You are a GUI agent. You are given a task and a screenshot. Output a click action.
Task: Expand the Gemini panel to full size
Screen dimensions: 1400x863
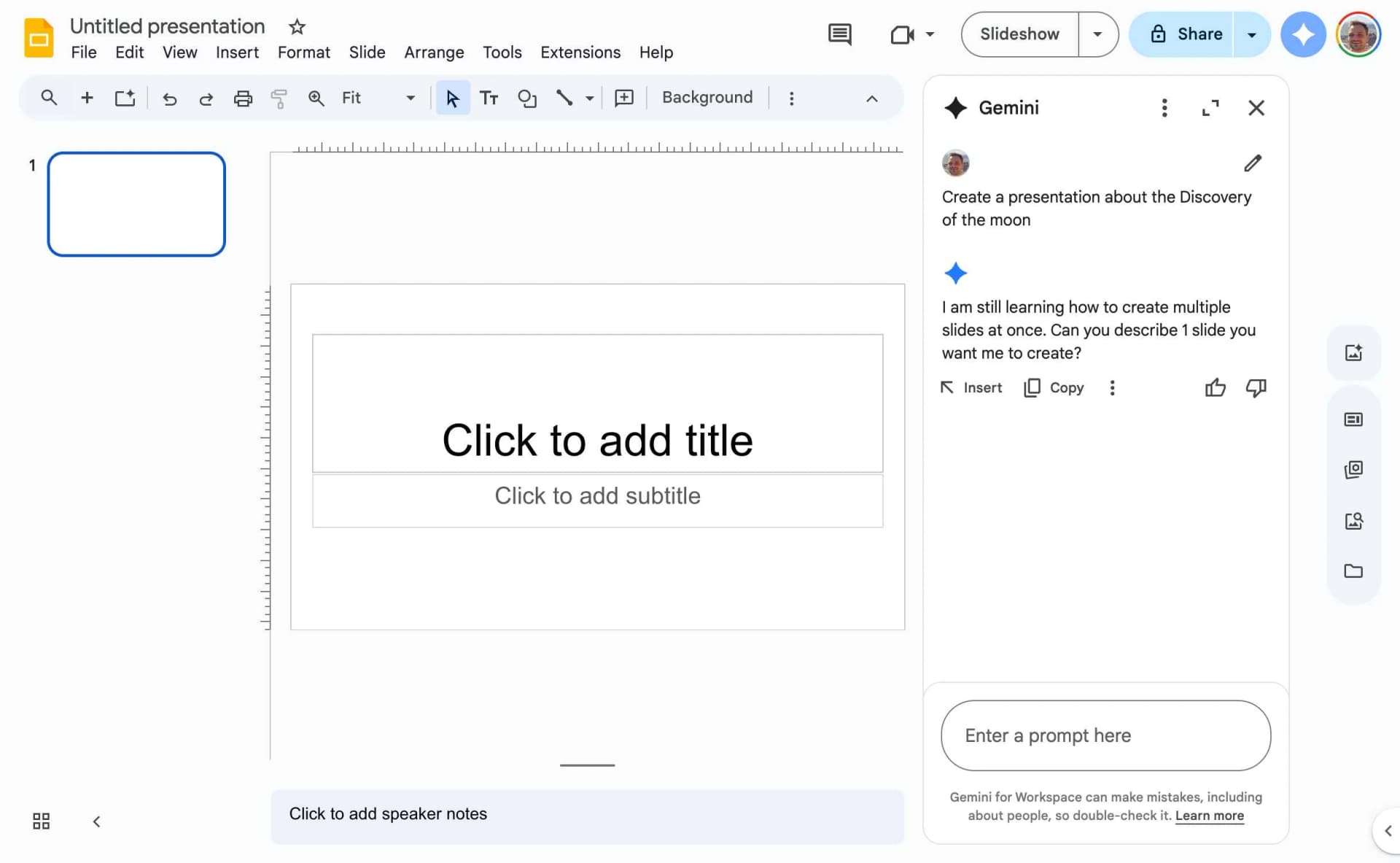pyautogui.click(x=1210, y=108)
